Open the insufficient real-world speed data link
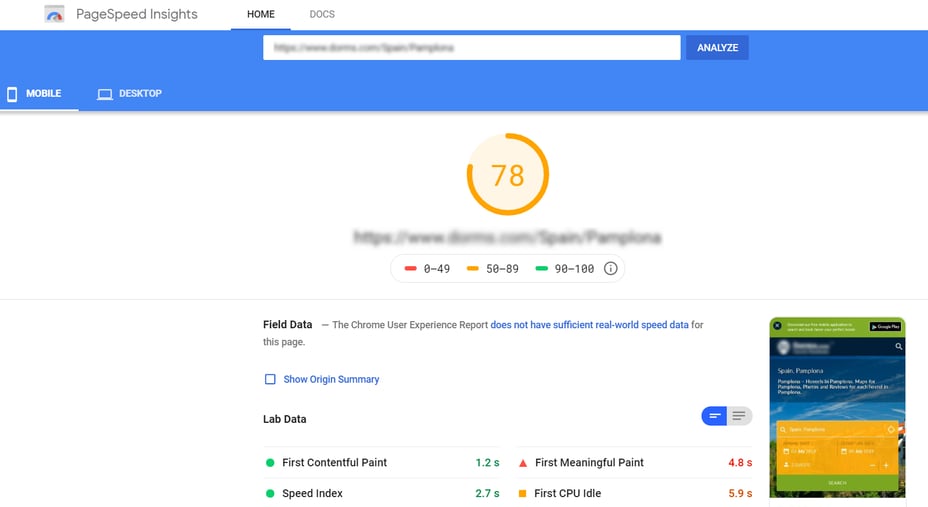The height and width of the screenshot is (507, 928). pos(589,325)
